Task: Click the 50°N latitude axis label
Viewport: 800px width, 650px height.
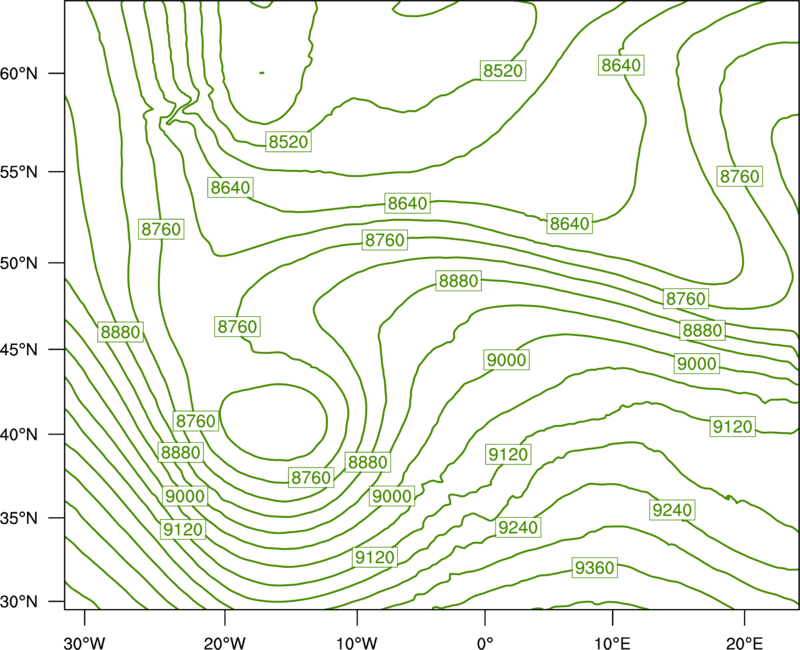Action: coord(19,263)
